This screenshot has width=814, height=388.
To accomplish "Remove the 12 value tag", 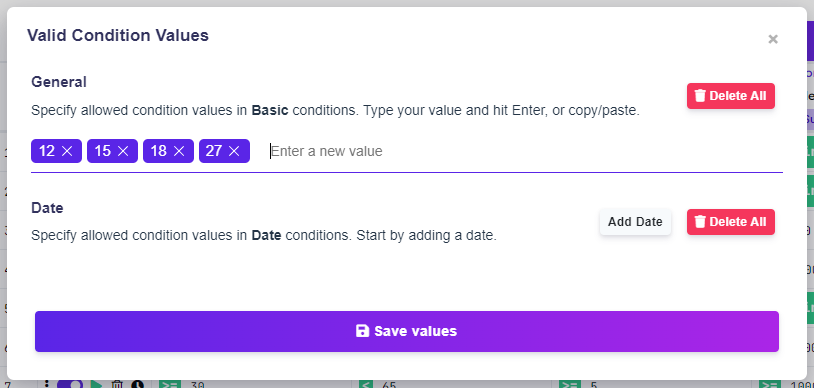I will (x=67, y=151).
